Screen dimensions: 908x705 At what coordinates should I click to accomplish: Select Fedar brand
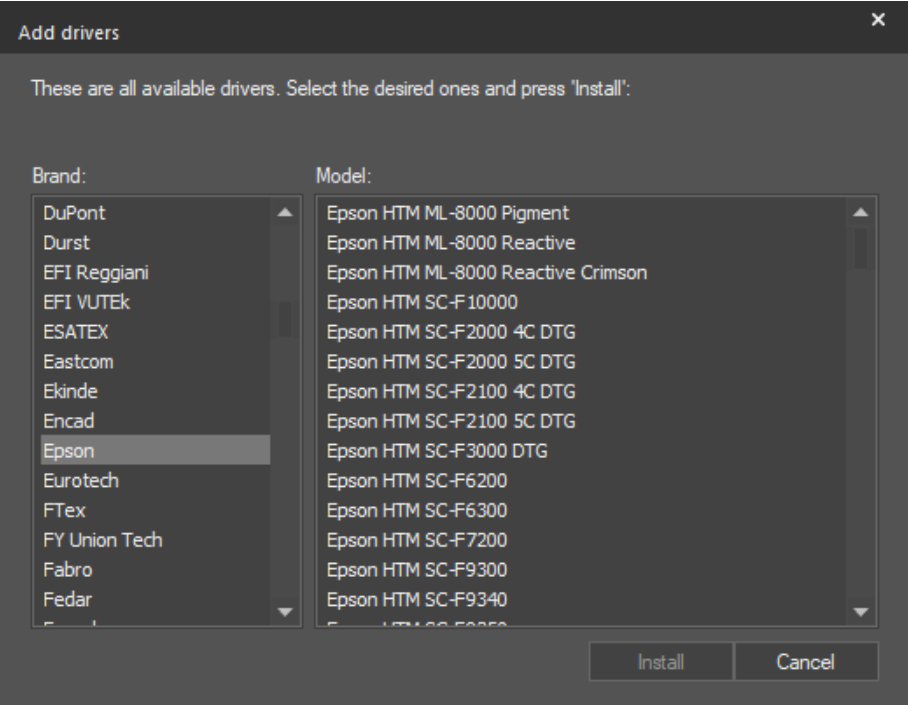pyautogui.click(x=155, y=599)
